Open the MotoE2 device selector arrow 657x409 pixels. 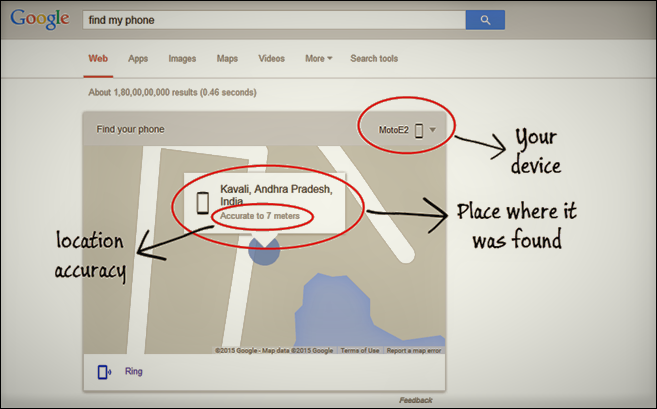[433, 129]
